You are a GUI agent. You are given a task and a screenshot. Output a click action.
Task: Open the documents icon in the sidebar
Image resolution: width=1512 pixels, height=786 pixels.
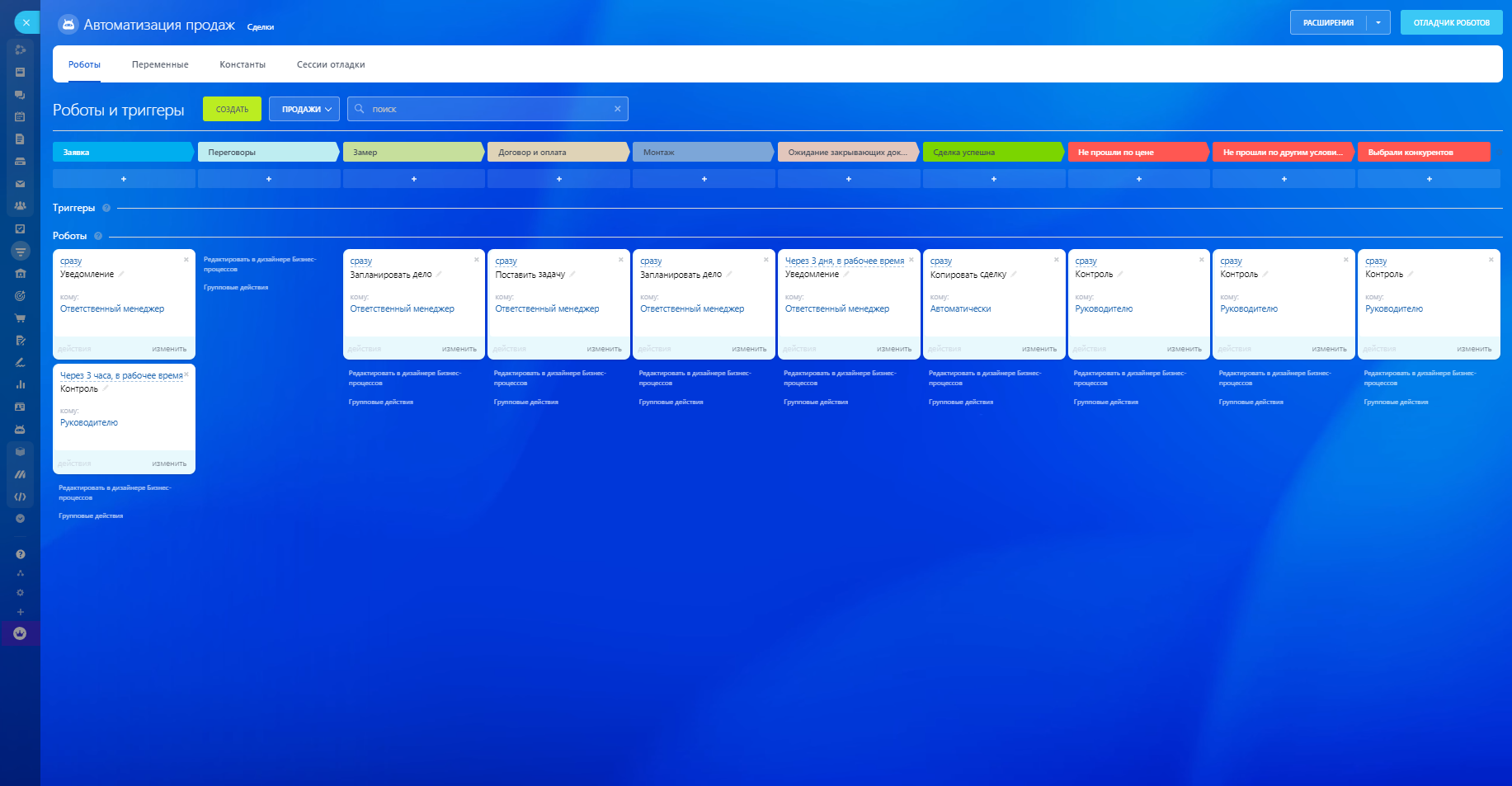21,139
